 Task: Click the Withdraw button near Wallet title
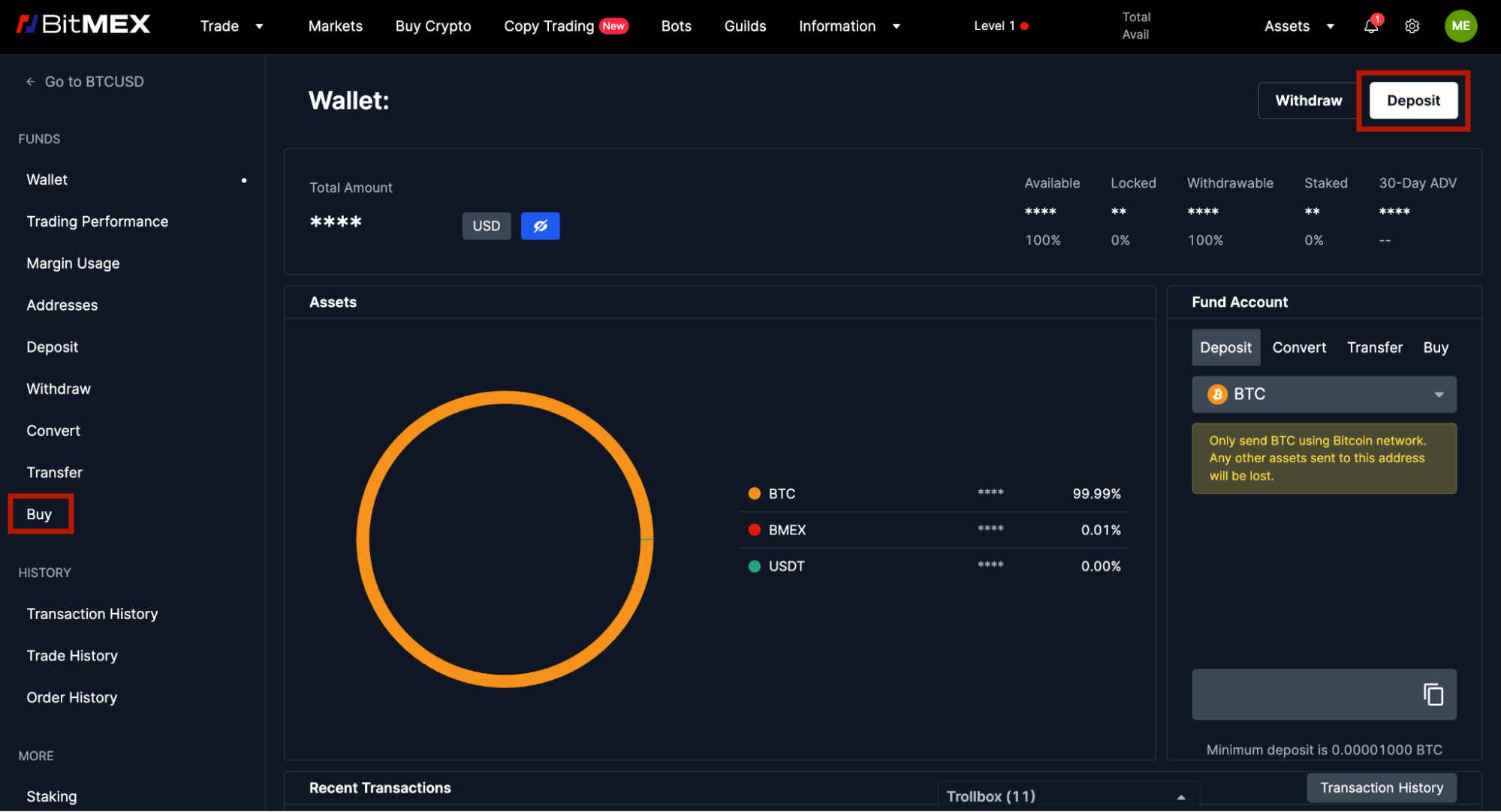pos(1308,101)
